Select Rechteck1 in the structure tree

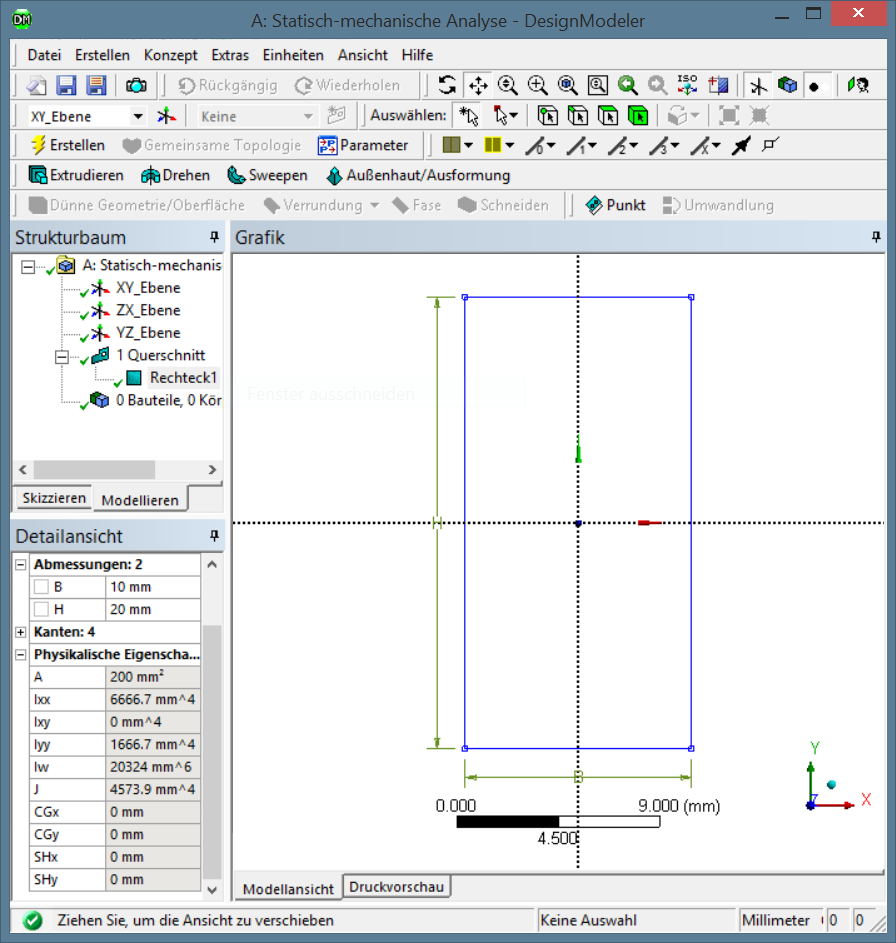(x=183, y=378)
